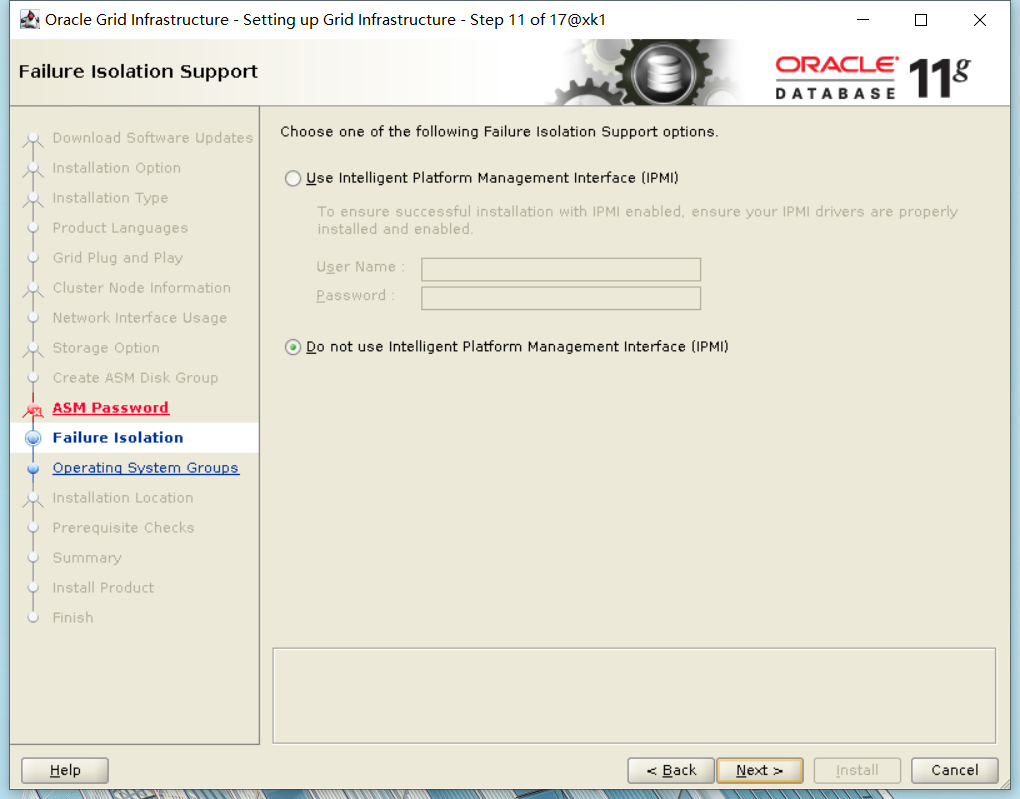Click the Failure Isolation current step bullet
This screenshot has width=1020, height=799.
(x=33, y=438)
